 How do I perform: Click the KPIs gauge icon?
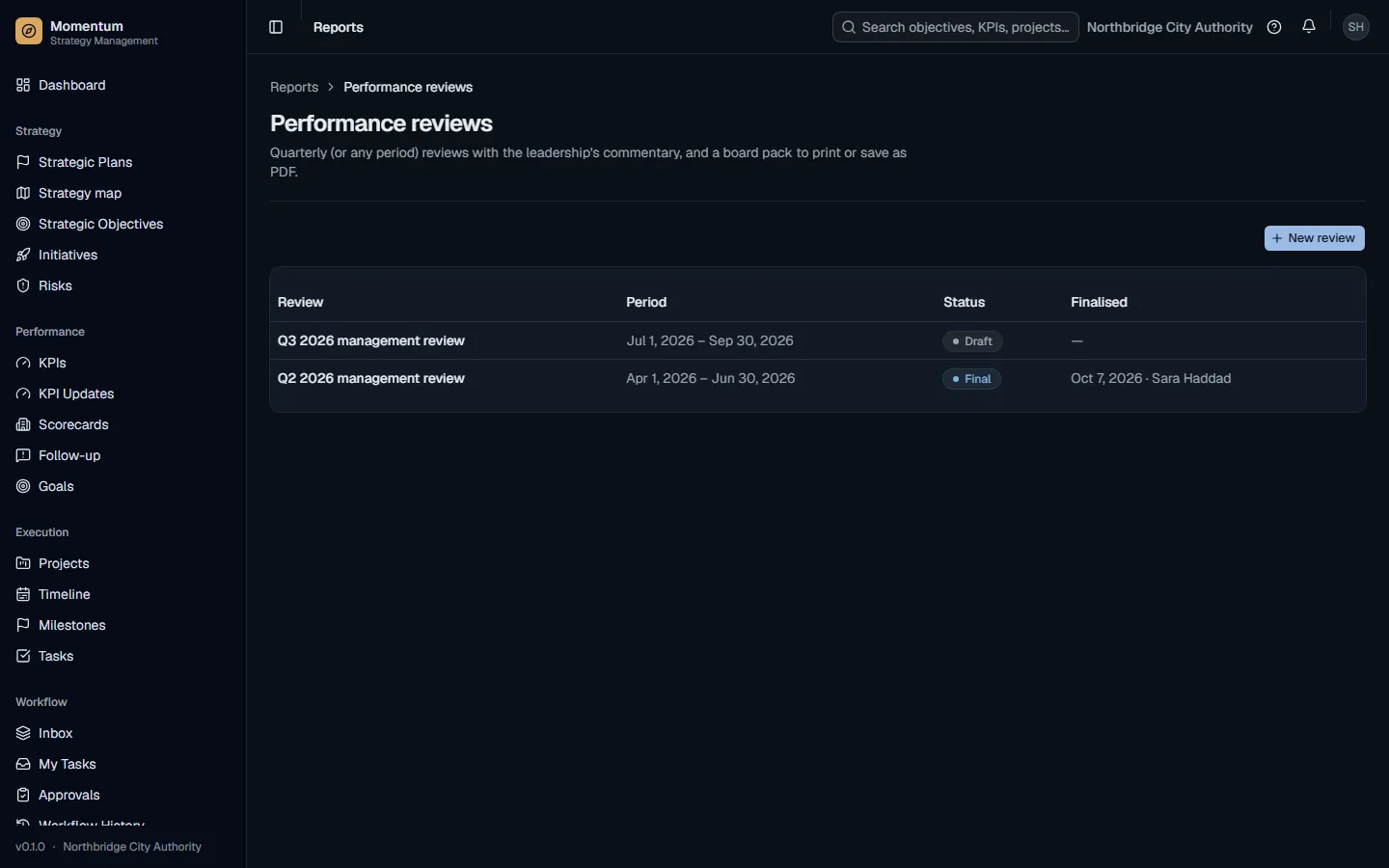pos(23,363)
